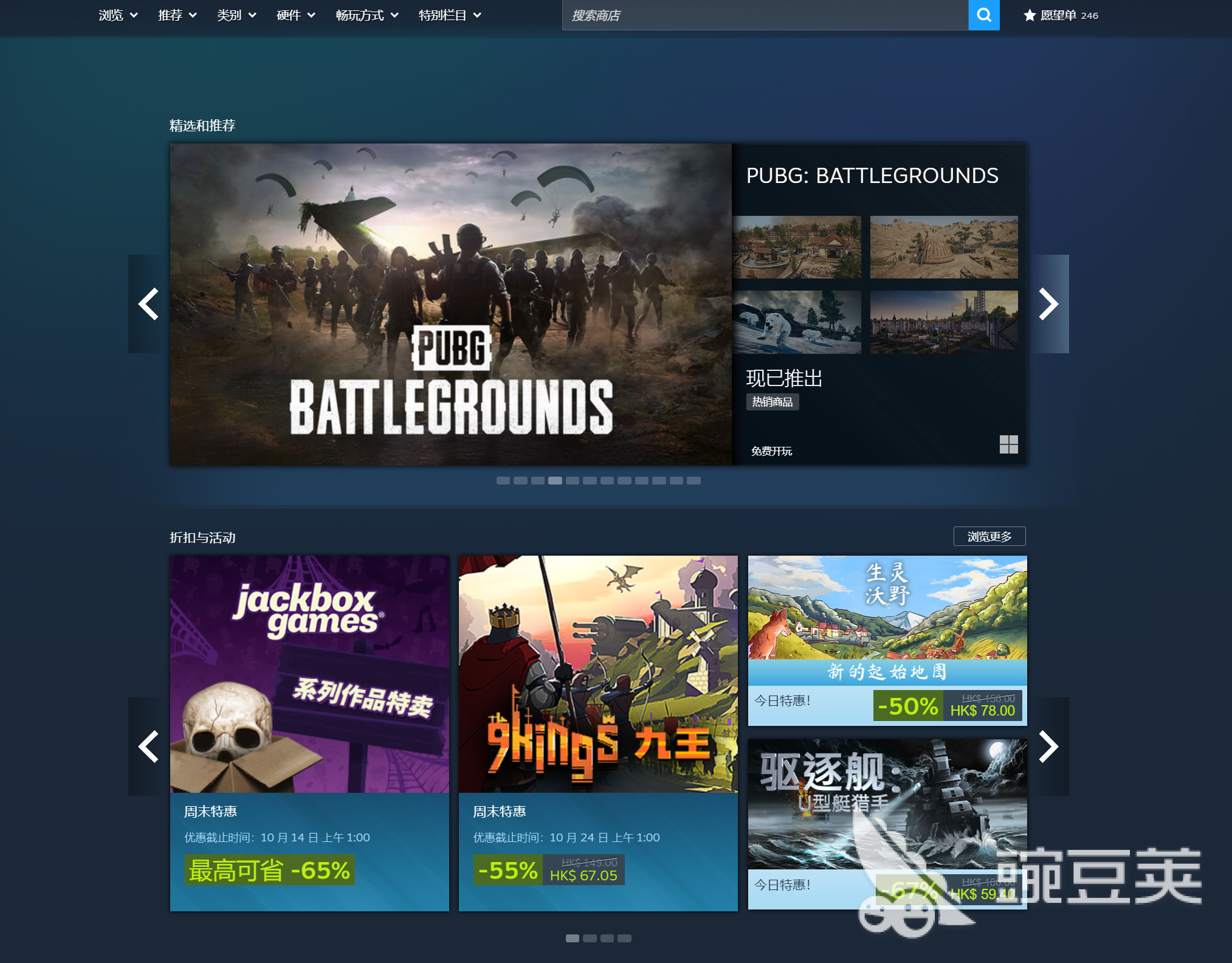Click the left arrow in 折扣与活动 section
Viewport: 1232px width, 963px height.
pos(148,747)
